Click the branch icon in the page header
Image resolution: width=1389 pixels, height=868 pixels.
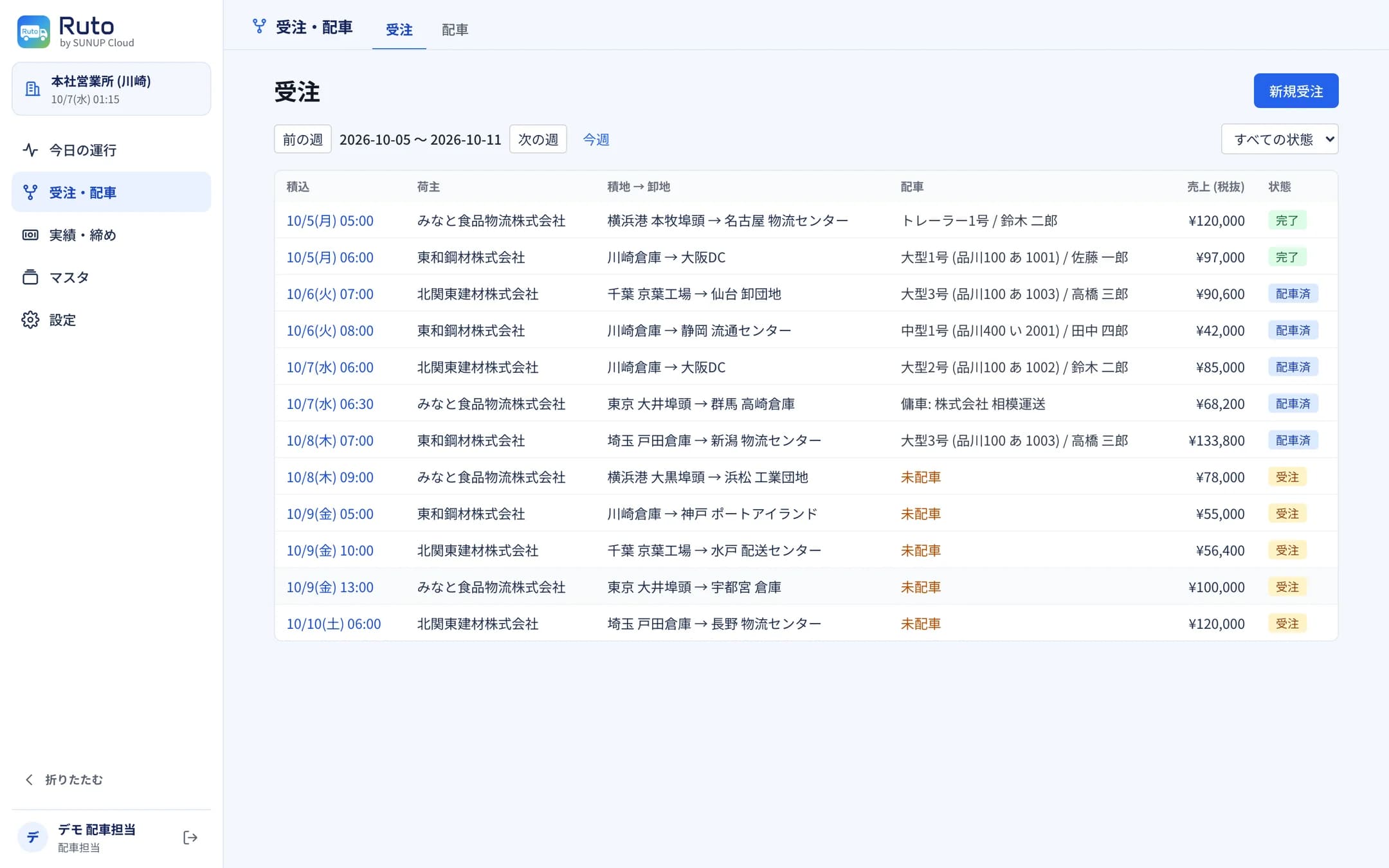click(x=259, y=26)
